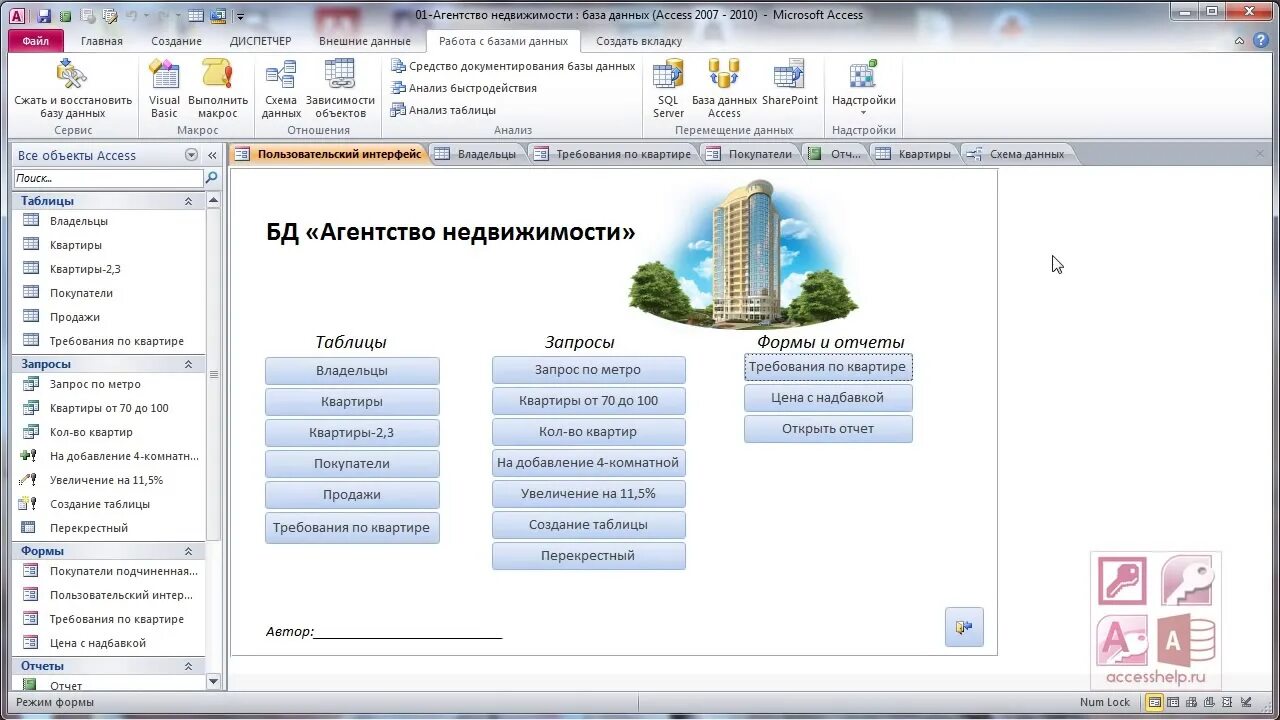Click navigation pane search field

click(108, 178)
